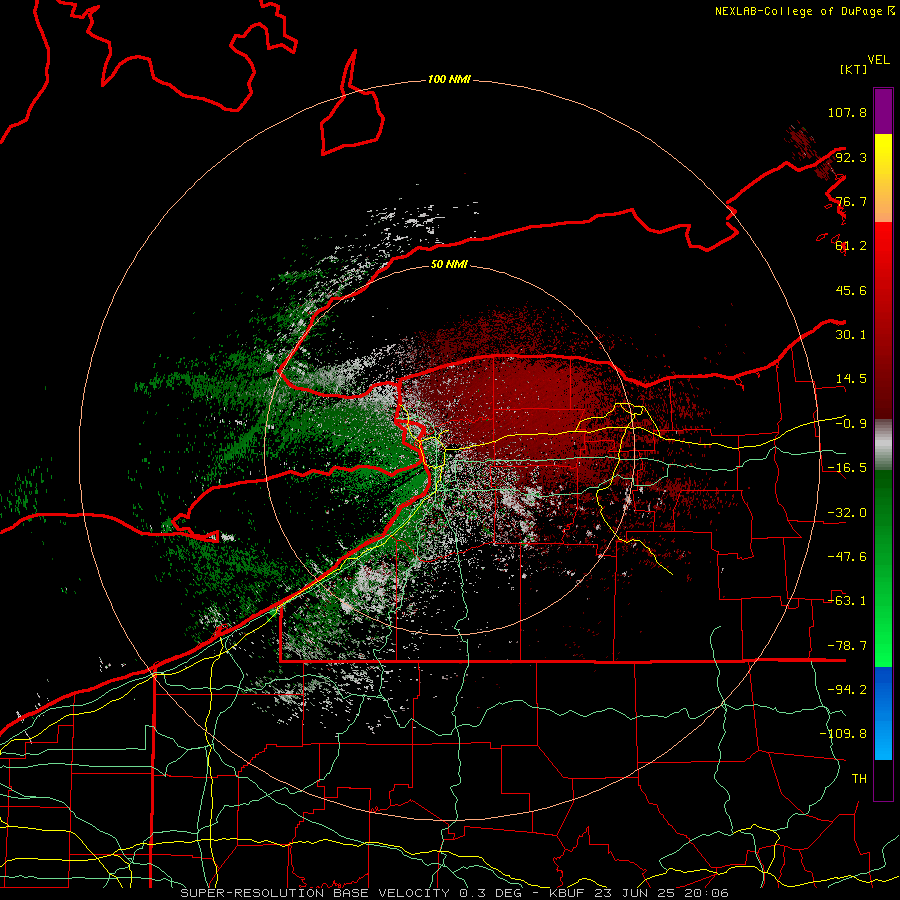Select the 50 NMI range ring label
Image resolution: width=900 pixels, height=900 pixels.
(x=449, y=264)
